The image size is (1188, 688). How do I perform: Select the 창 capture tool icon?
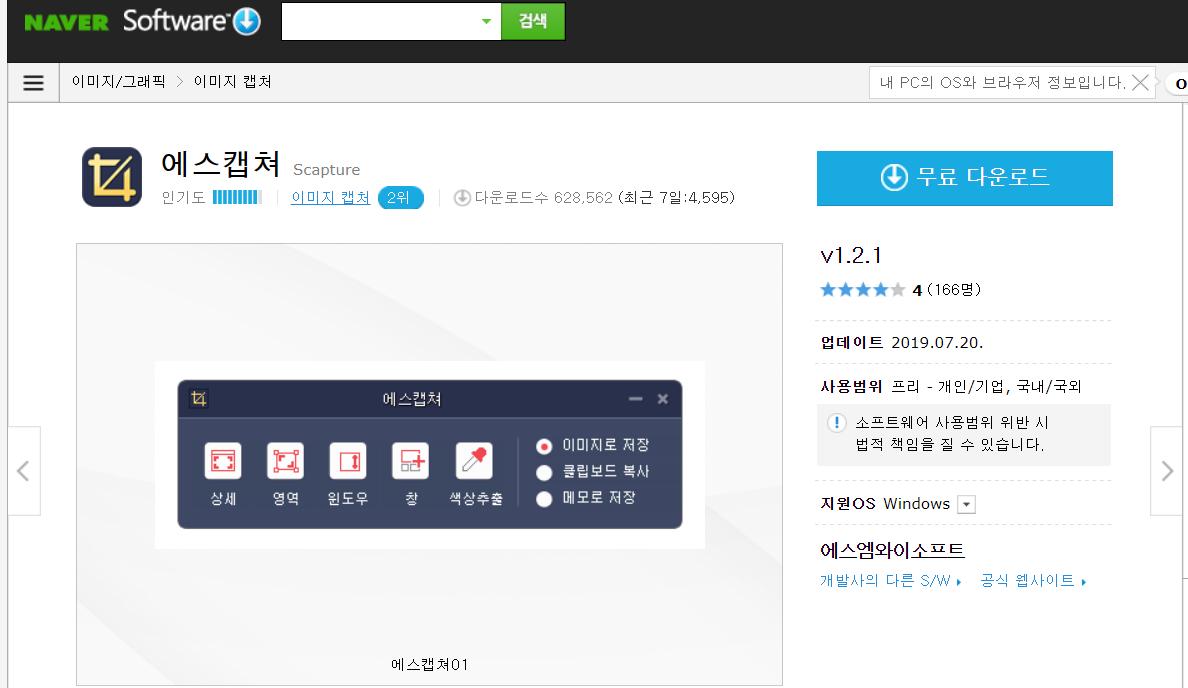[x=411, y=461]
